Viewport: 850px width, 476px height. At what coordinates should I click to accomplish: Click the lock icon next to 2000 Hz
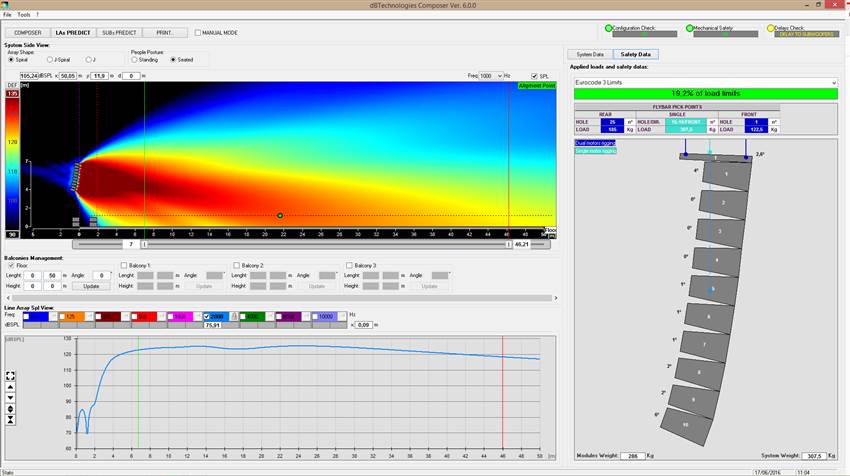click(234, 317)
